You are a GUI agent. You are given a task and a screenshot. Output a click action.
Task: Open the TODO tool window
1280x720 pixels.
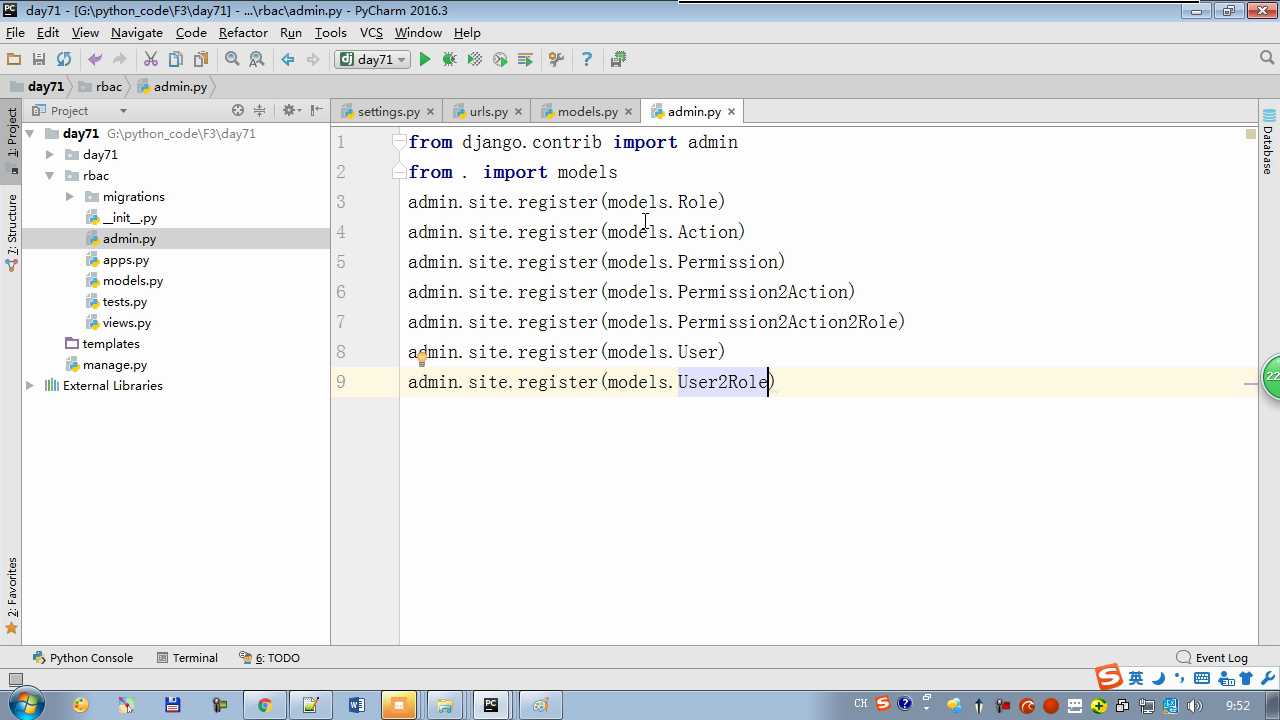[x=269, y=658]
